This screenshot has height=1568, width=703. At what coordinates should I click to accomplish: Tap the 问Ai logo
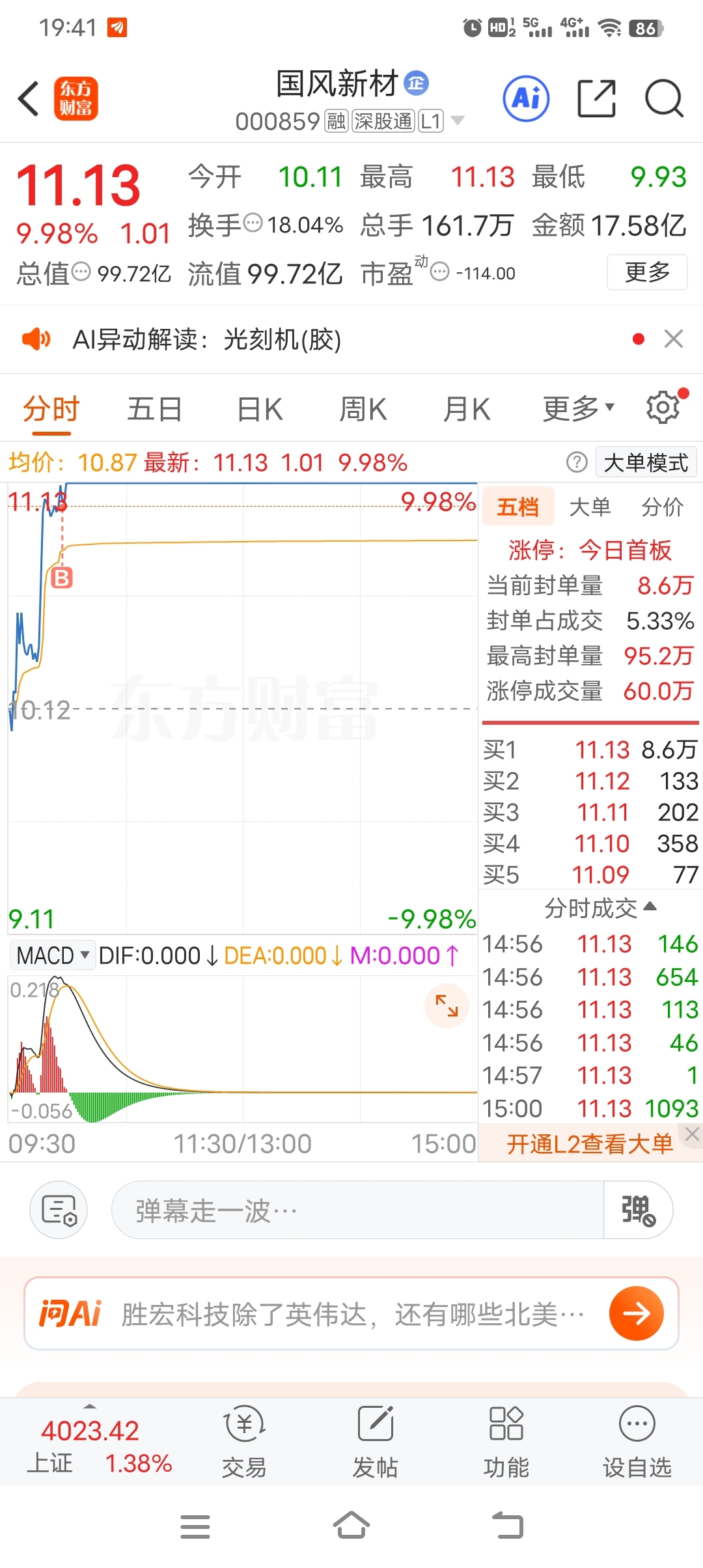point(70,1313)
